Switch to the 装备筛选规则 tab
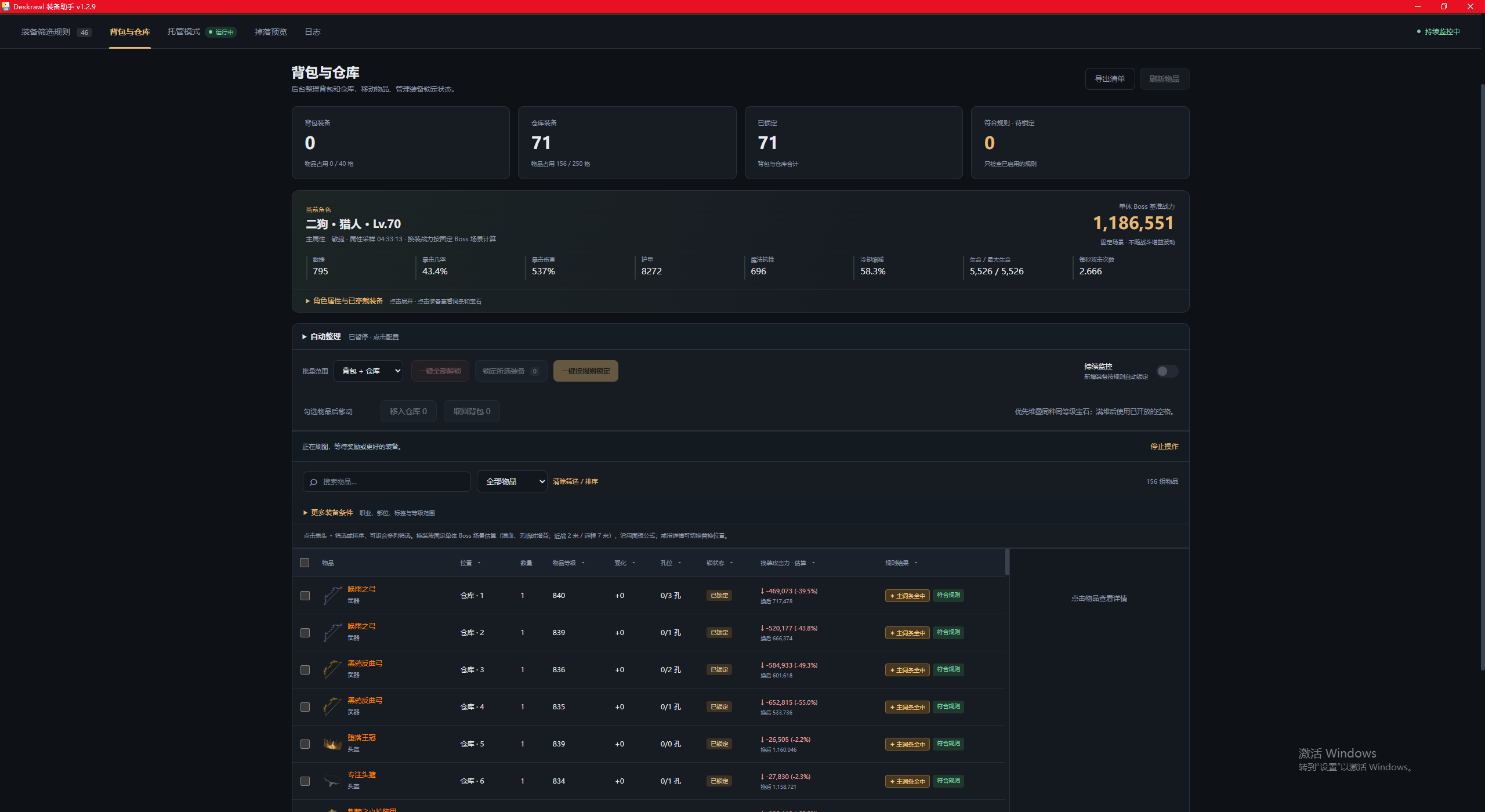 (x=56, y=32)
